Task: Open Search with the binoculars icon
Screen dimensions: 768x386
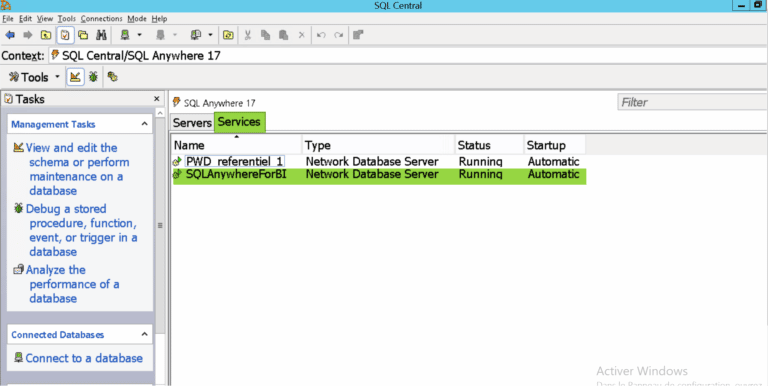Action: point(101,35)
